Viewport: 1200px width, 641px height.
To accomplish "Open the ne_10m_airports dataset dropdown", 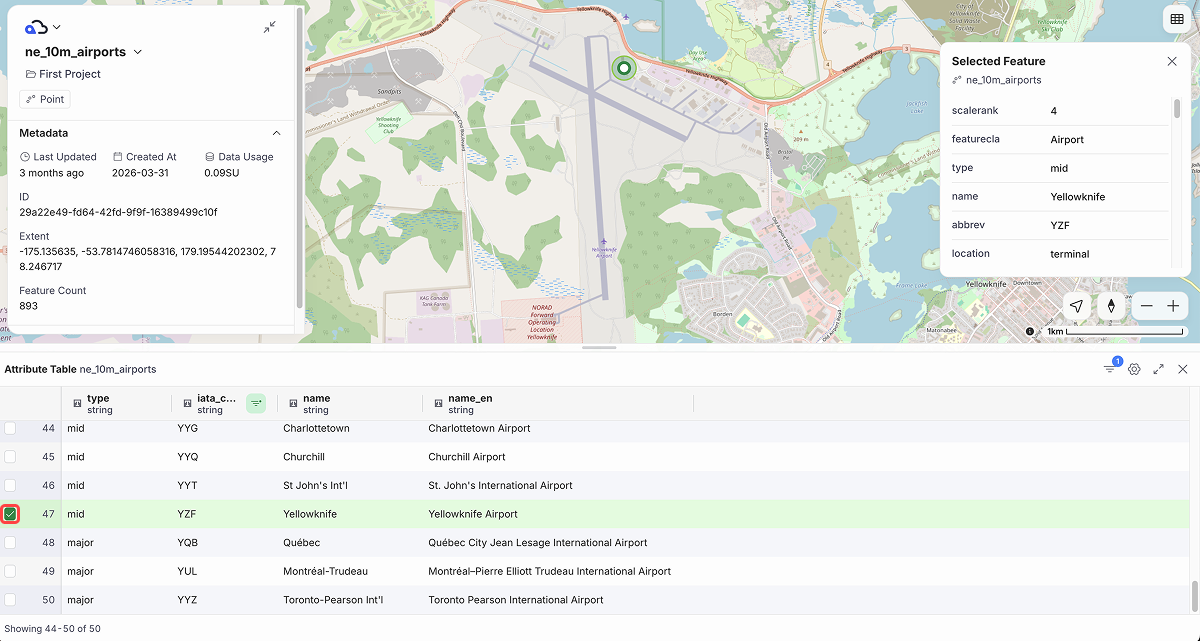I will pyautogui.click(x=138, y=52).
